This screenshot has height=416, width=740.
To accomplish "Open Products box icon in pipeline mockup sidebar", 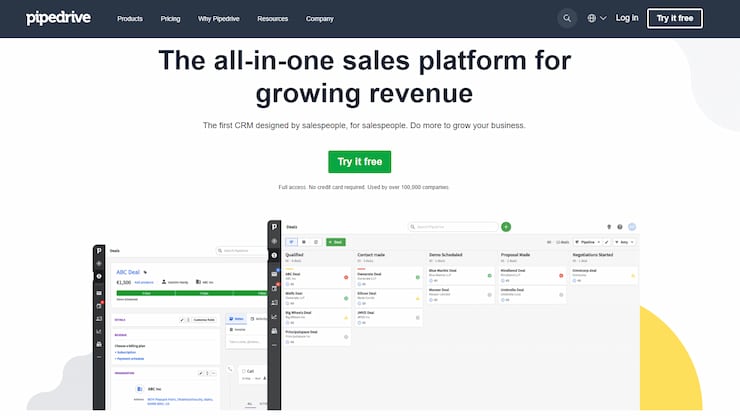I will coord(274,331).
